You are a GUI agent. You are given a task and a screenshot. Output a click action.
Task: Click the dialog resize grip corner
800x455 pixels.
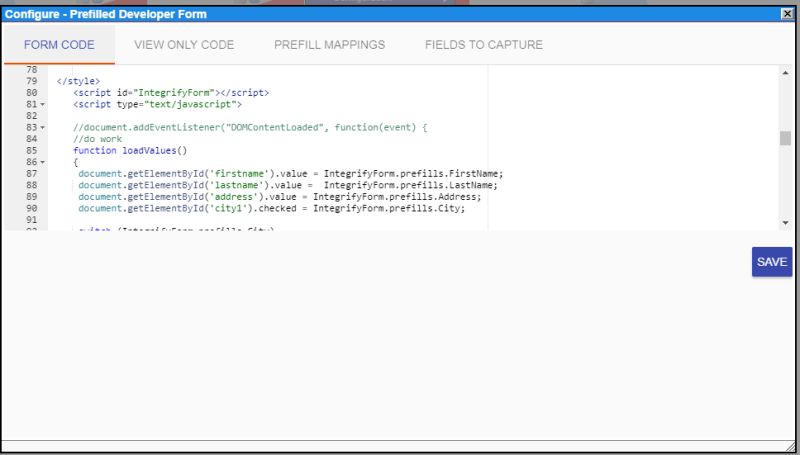point(791,446)
